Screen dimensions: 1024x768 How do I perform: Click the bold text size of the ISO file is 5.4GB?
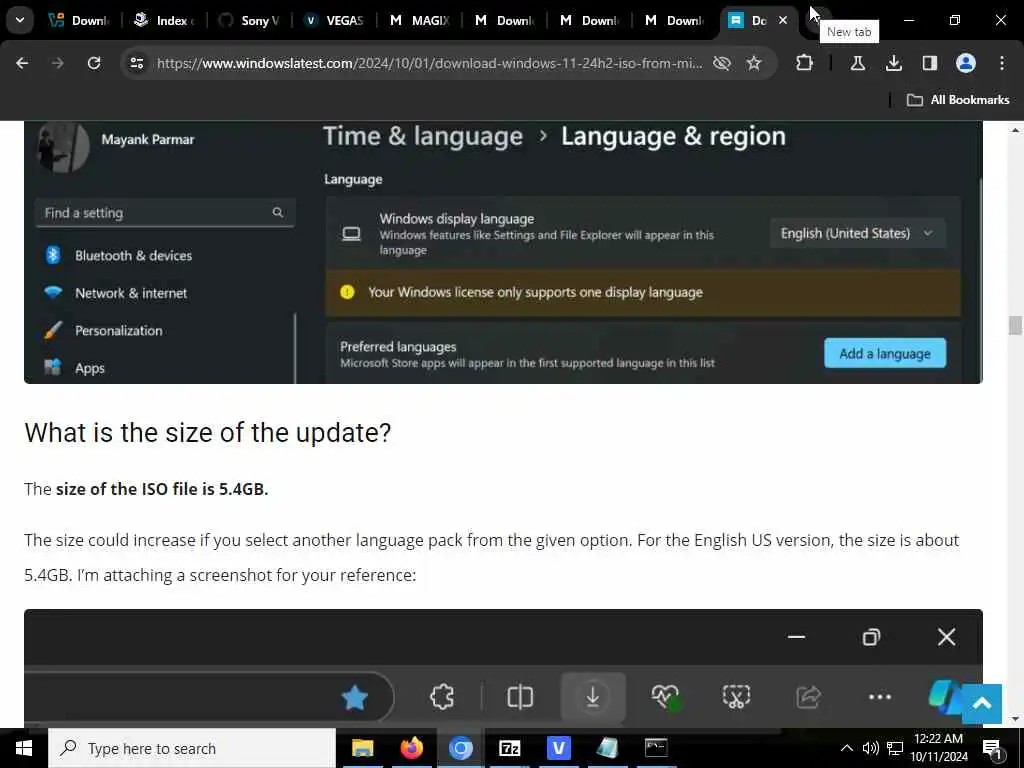162,489
